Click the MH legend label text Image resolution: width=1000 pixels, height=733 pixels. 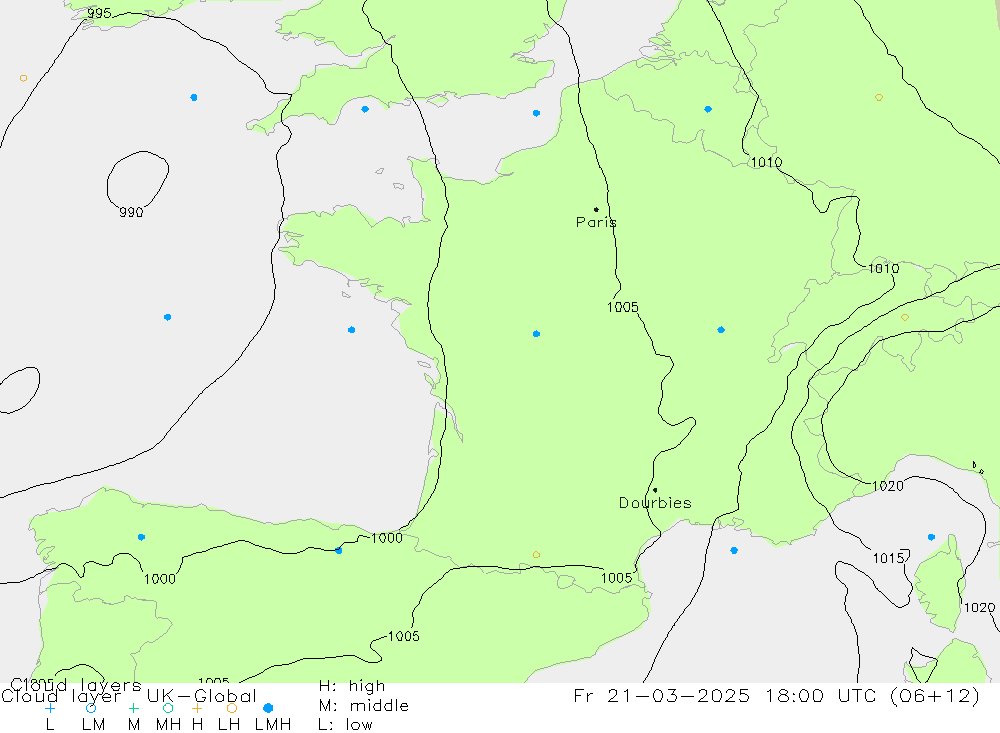(x=168, y=725)
